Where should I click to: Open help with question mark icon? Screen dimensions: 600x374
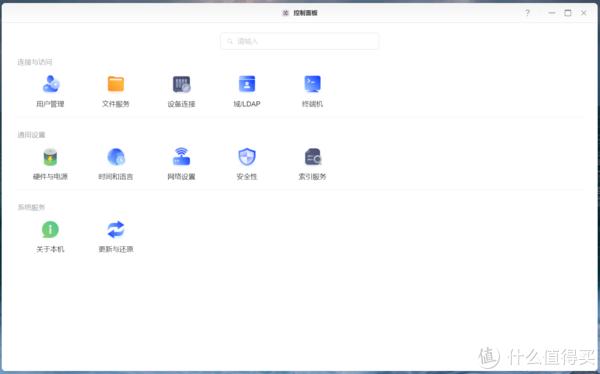527,13
